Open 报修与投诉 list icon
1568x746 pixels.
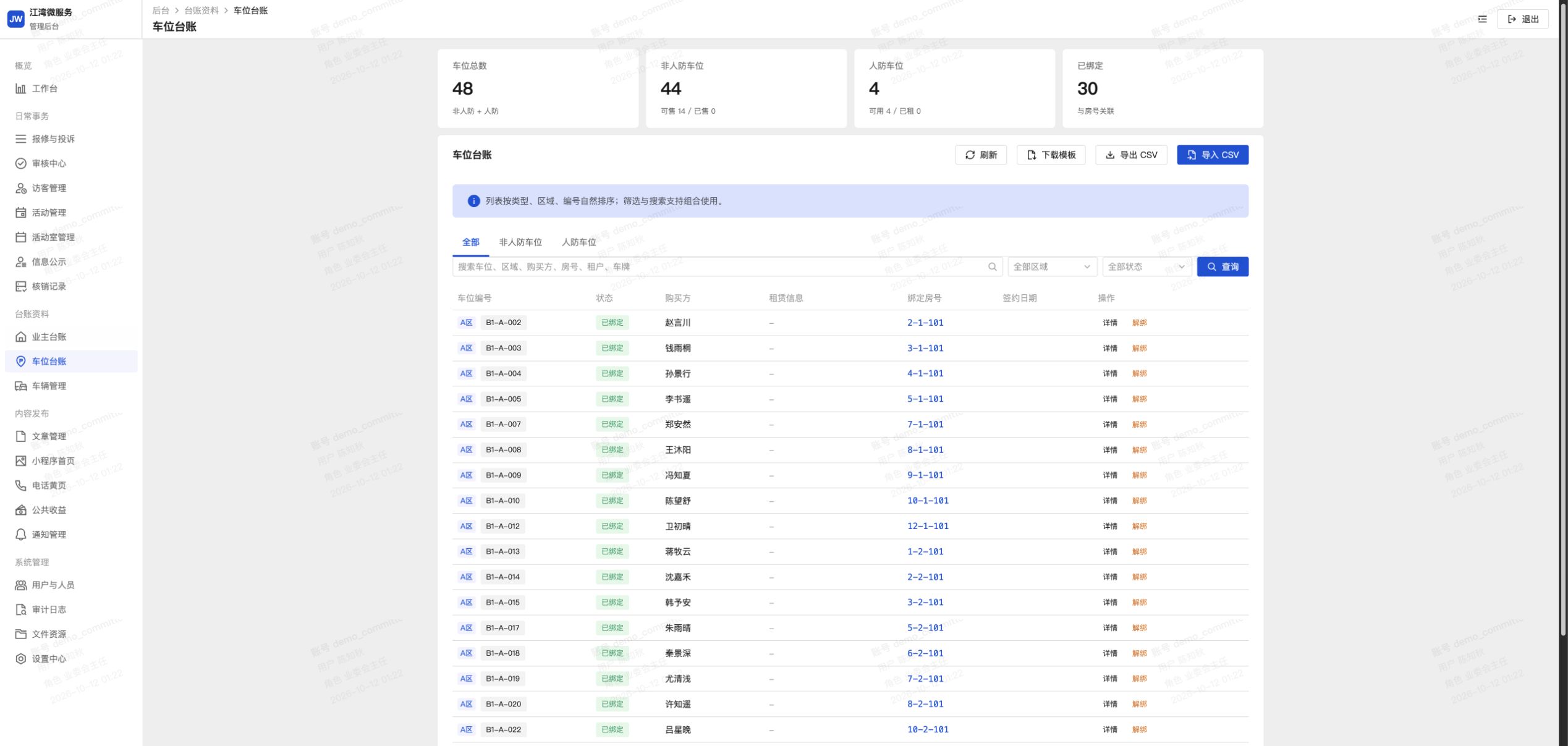click(20, 139)
